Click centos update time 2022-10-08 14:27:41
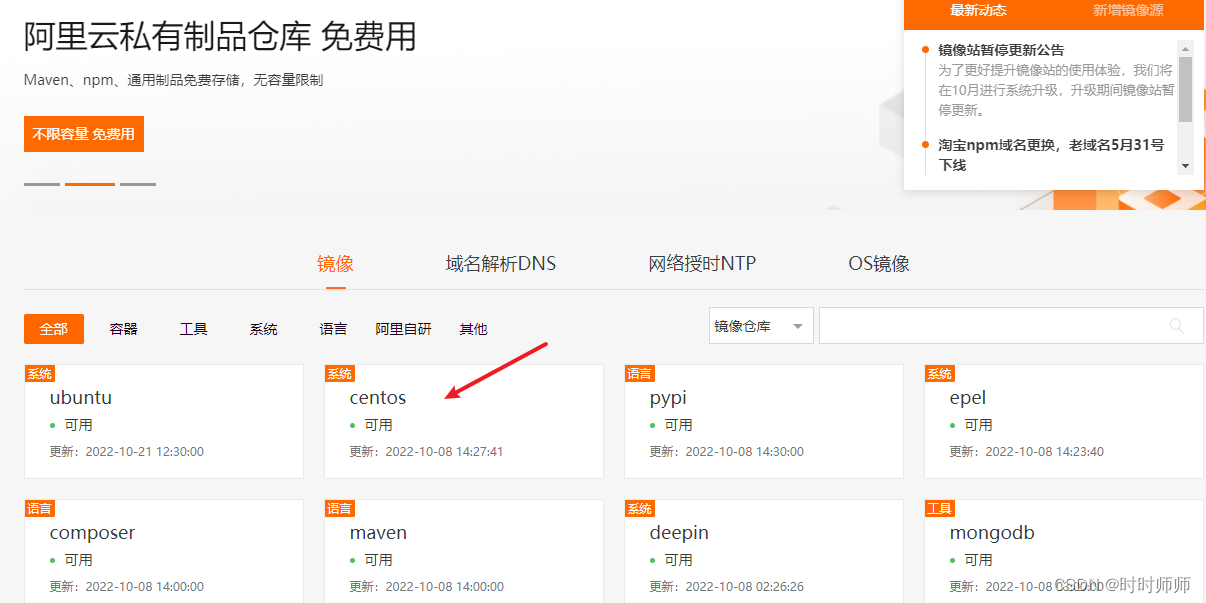 point(445,452)
